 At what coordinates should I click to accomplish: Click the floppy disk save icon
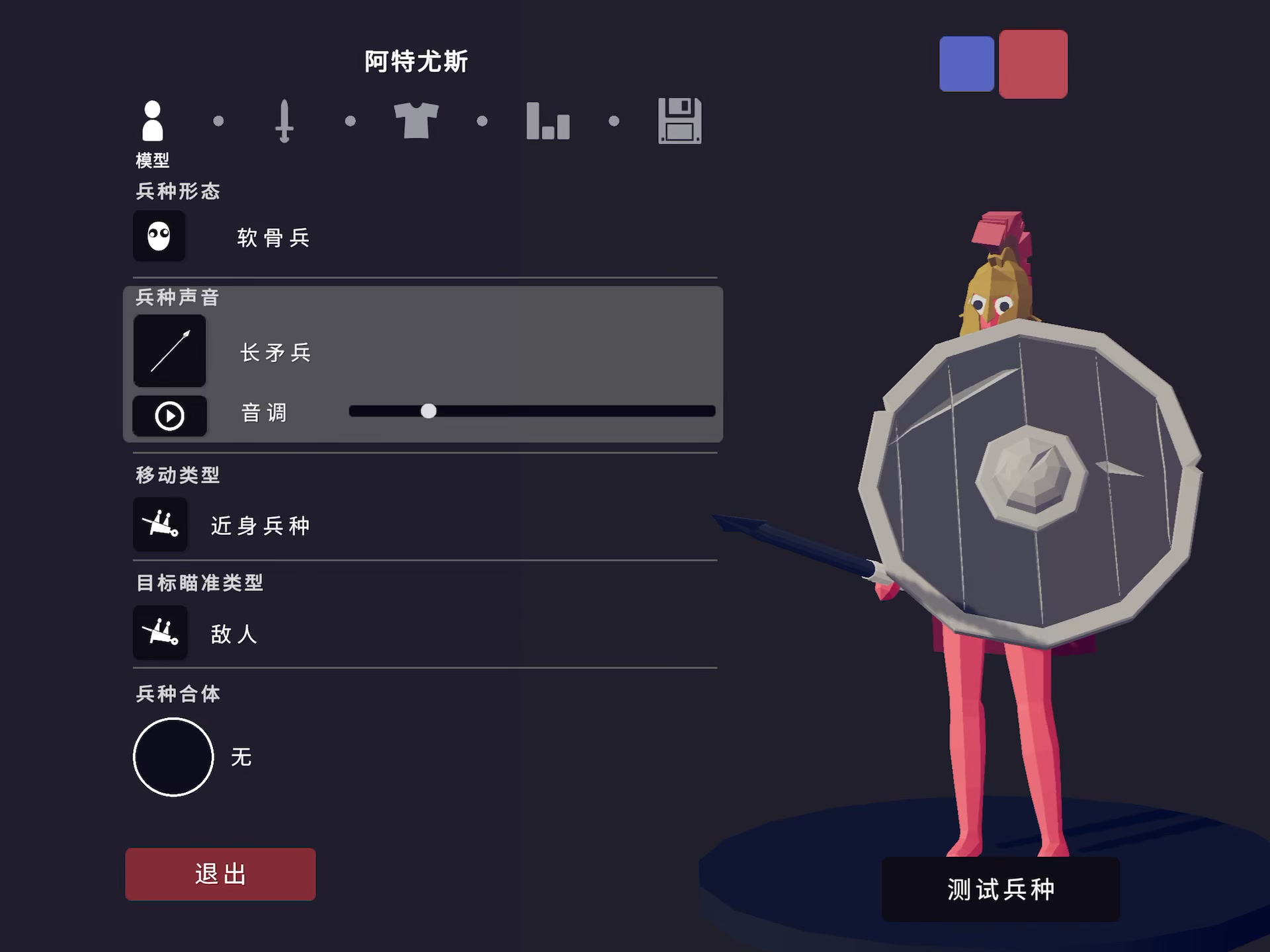pyautogui.click(x=680, y=121)
